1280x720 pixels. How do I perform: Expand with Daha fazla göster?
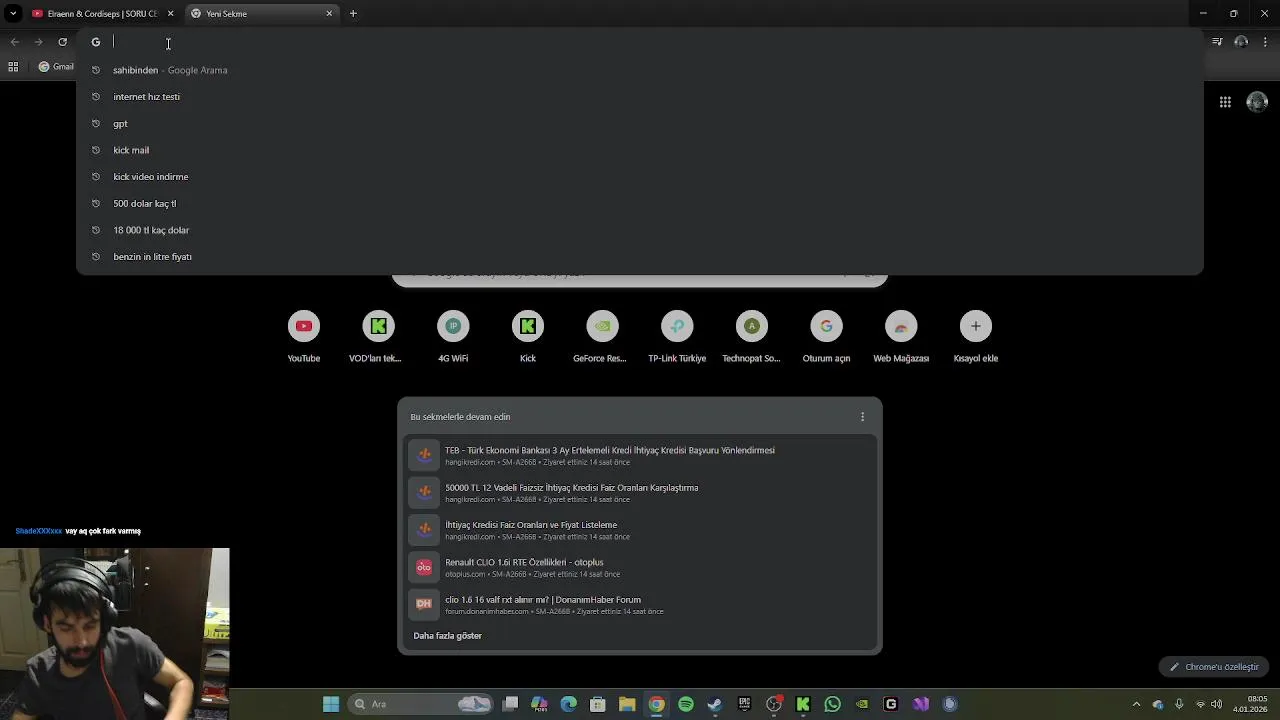coord(447,636)
